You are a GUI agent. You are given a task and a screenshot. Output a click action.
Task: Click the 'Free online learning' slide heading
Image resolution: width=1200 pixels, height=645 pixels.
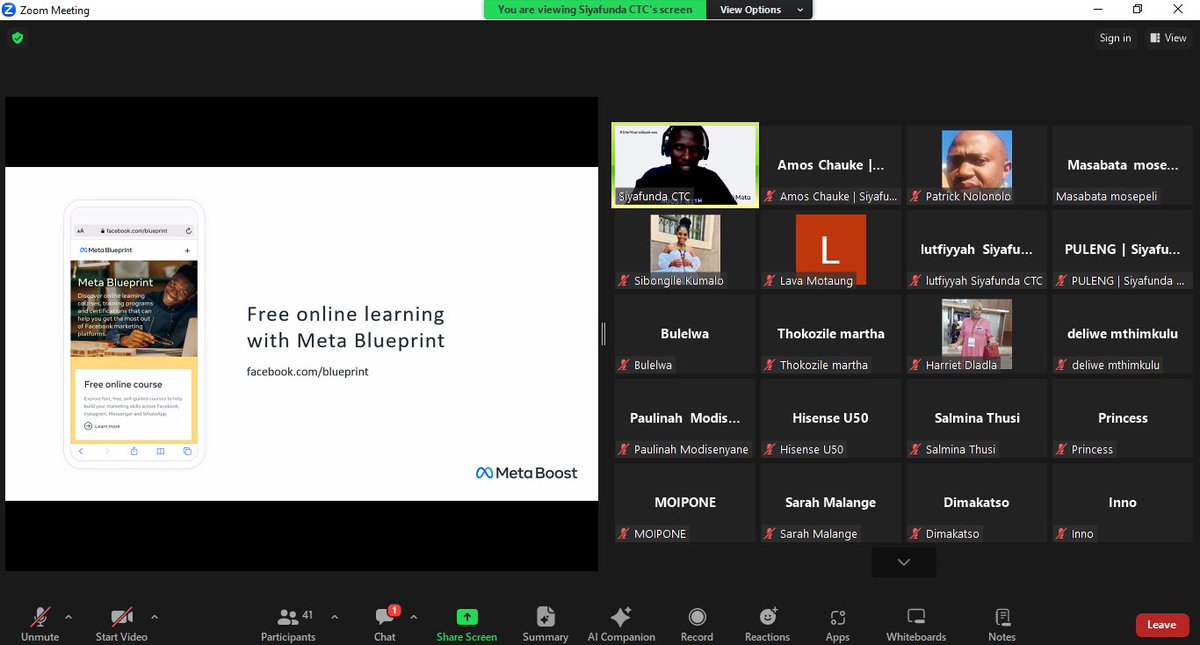tap(346, 327)
